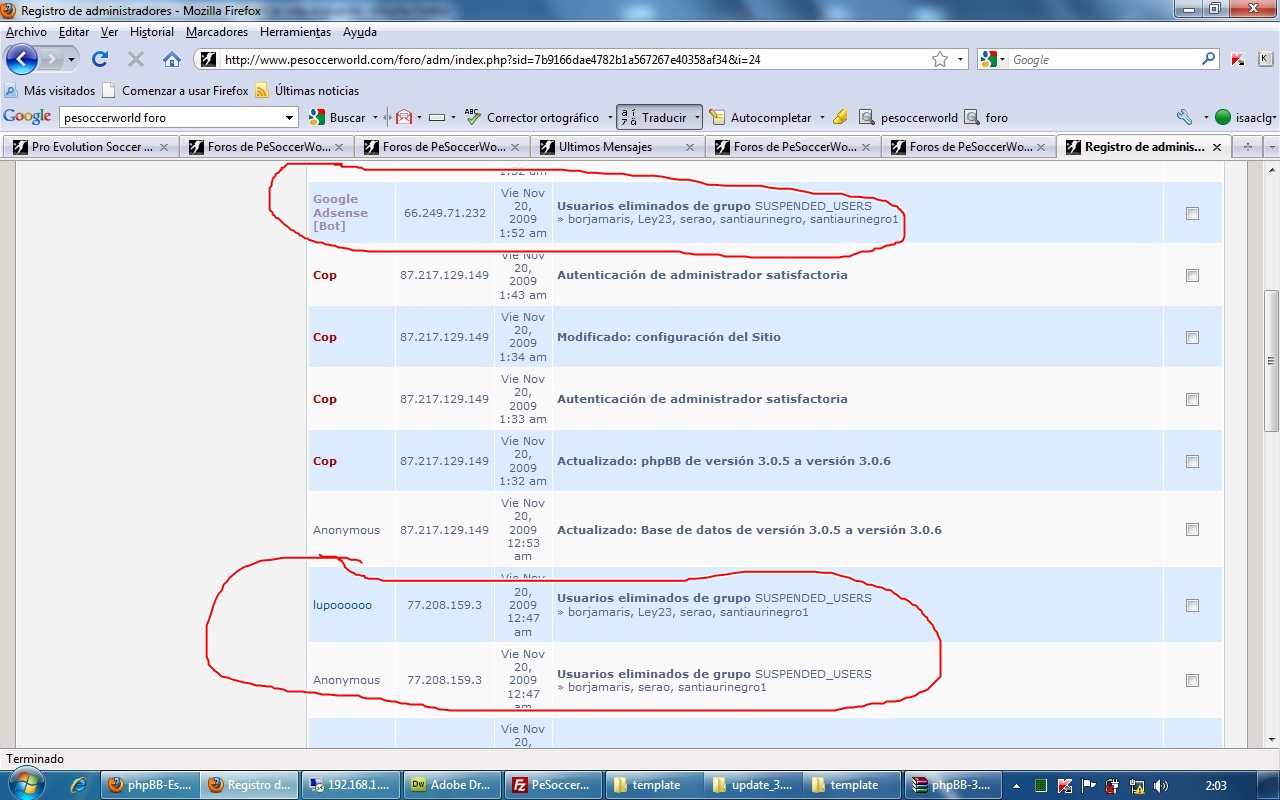Image resolution: width=1280 pixels, height=800 pixels.
Task: Switch to FileZilla PeSoccer window in taskbar
Action: (553, 785)
